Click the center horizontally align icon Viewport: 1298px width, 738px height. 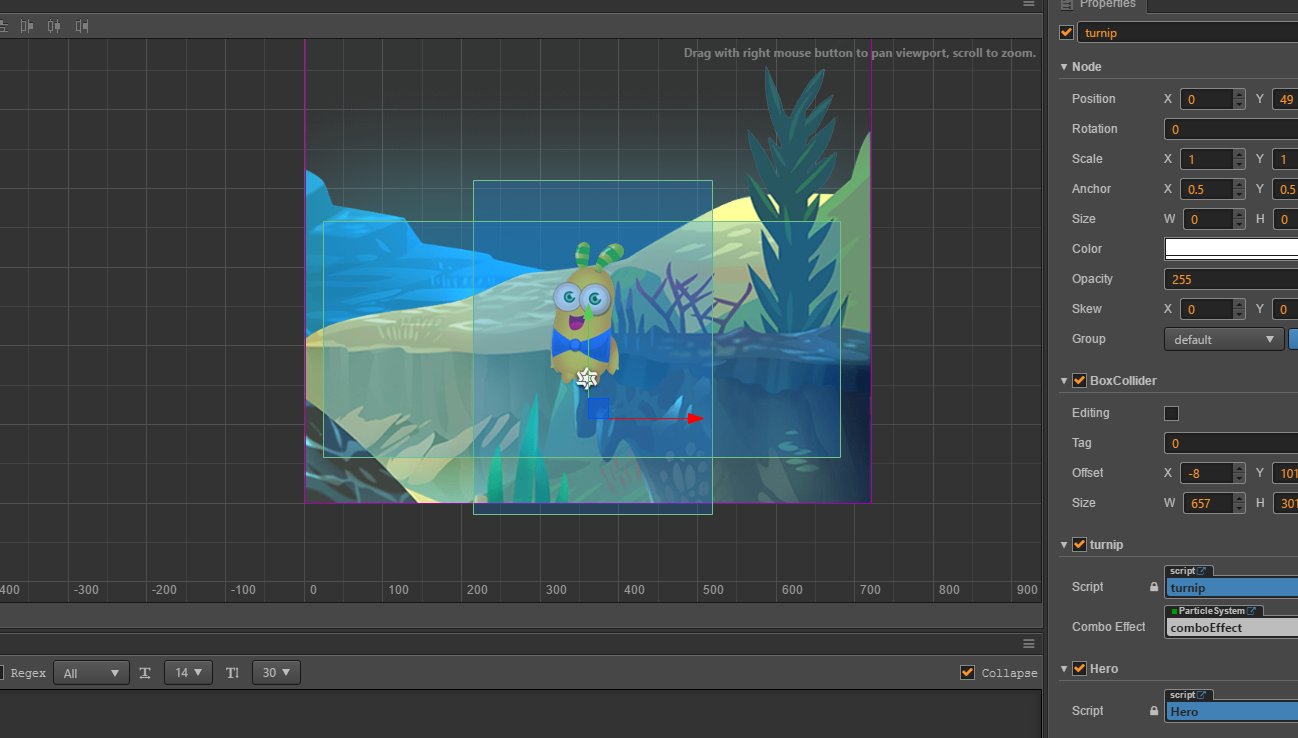54,26
